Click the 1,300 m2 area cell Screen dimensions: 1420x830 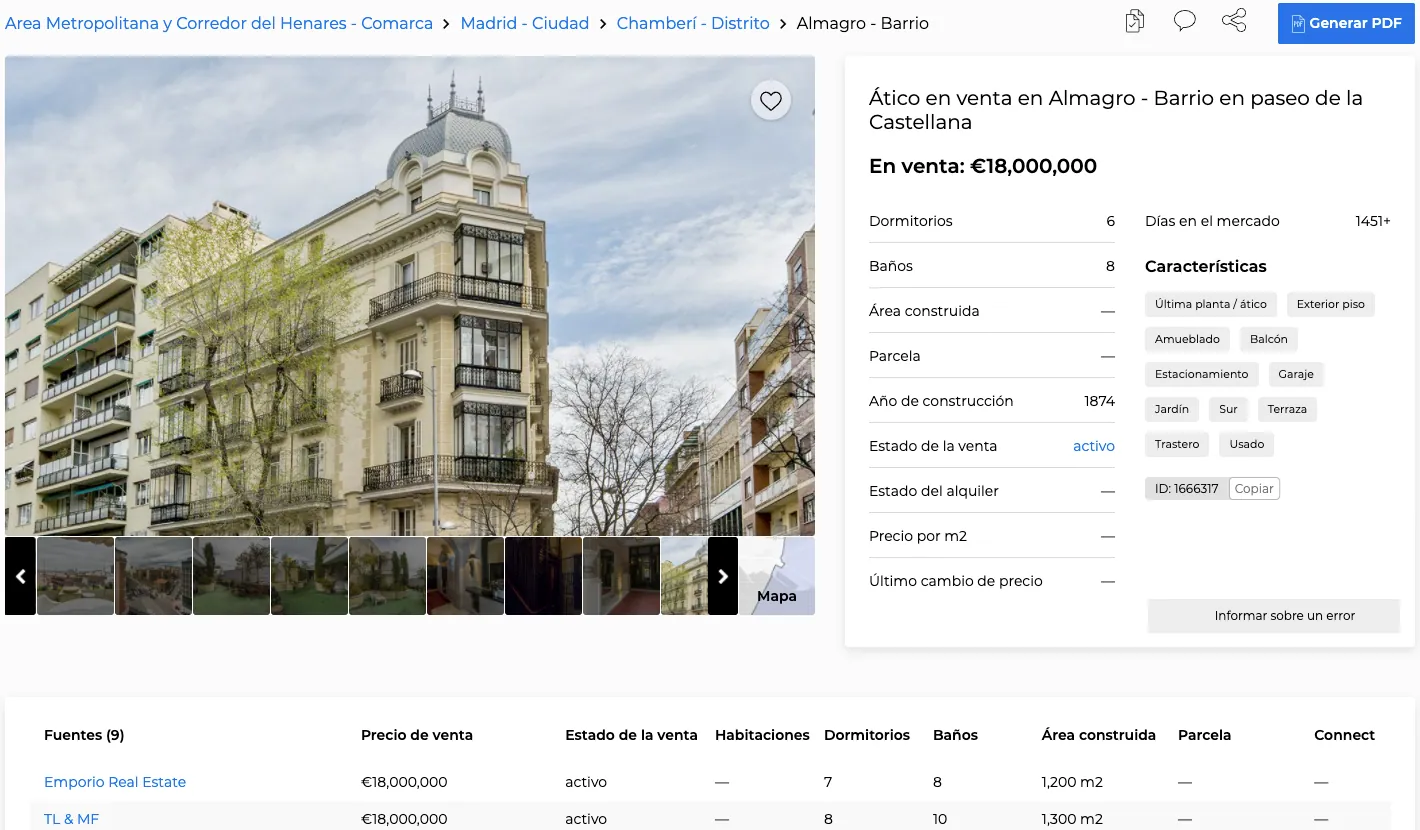(x=1072, y=819)
